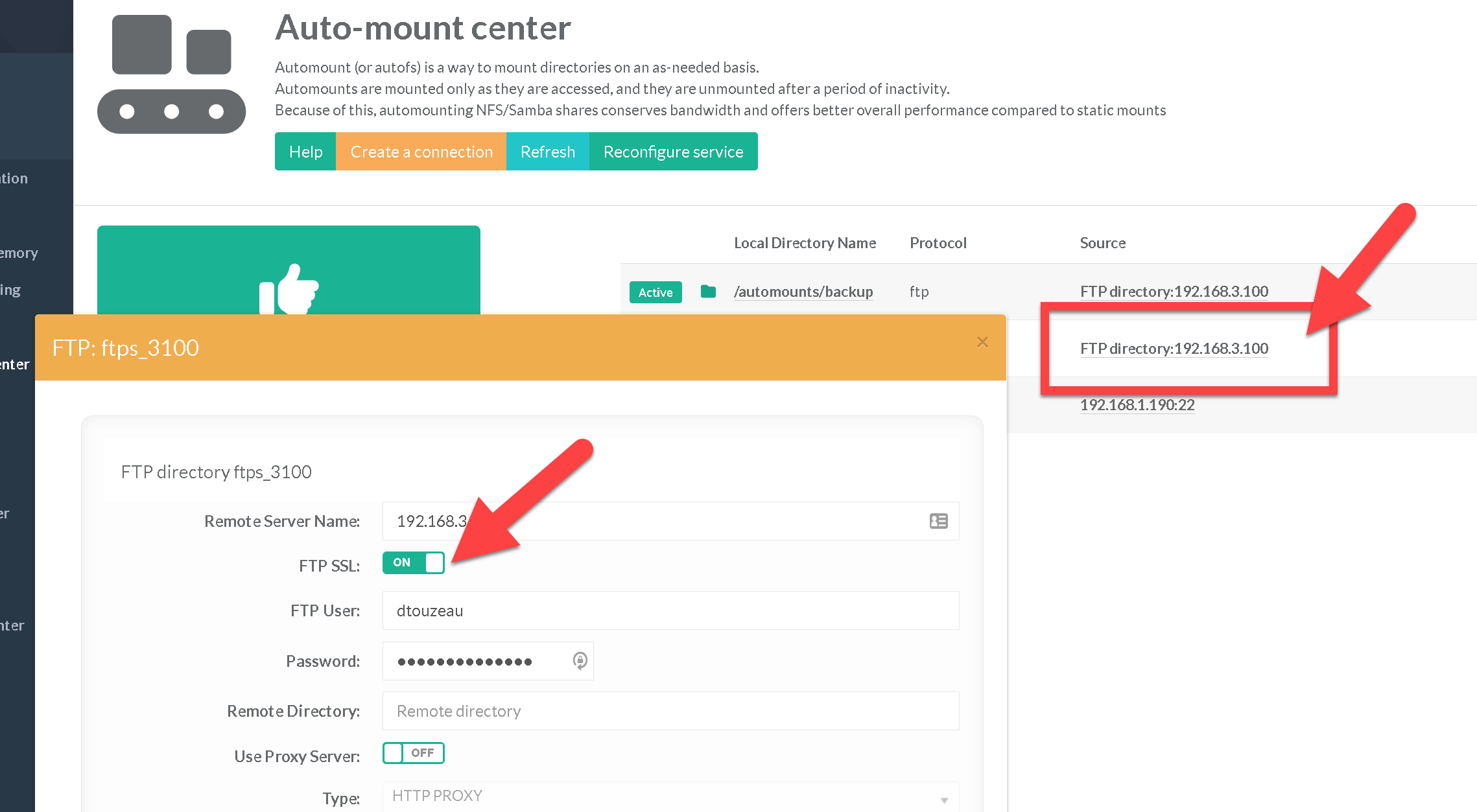
Task: Open the HTTP PROXY type dropdown
Action: [661, 796]
